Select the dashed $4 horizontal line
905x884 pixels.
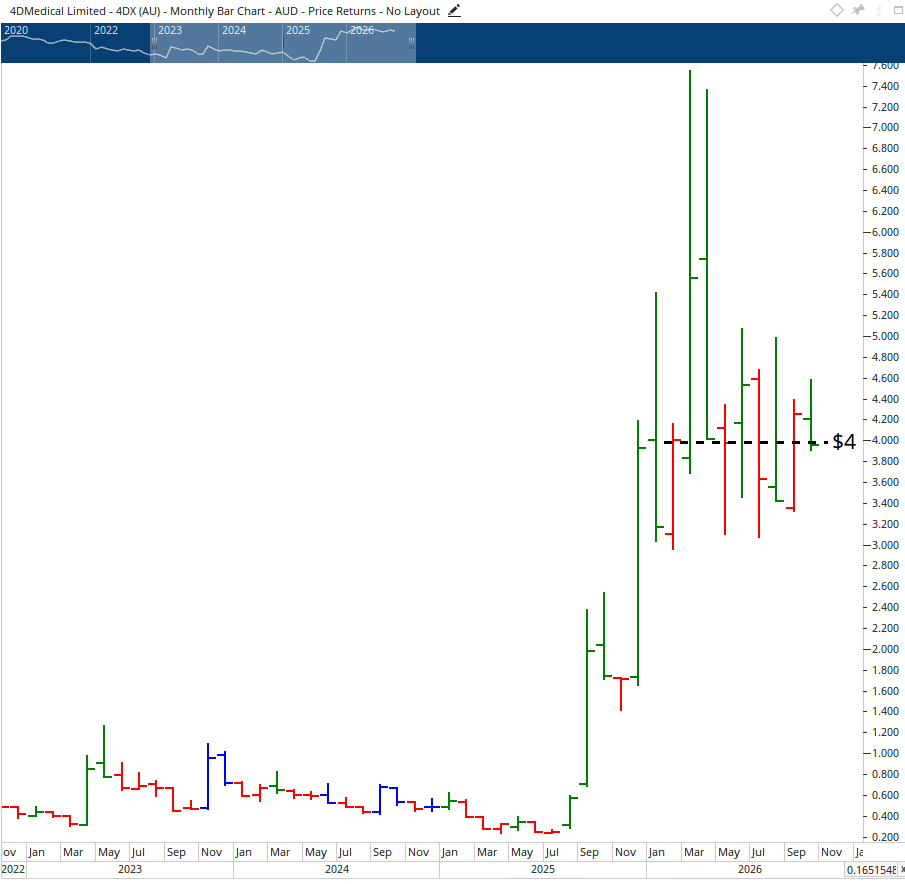tap(746, 443)
